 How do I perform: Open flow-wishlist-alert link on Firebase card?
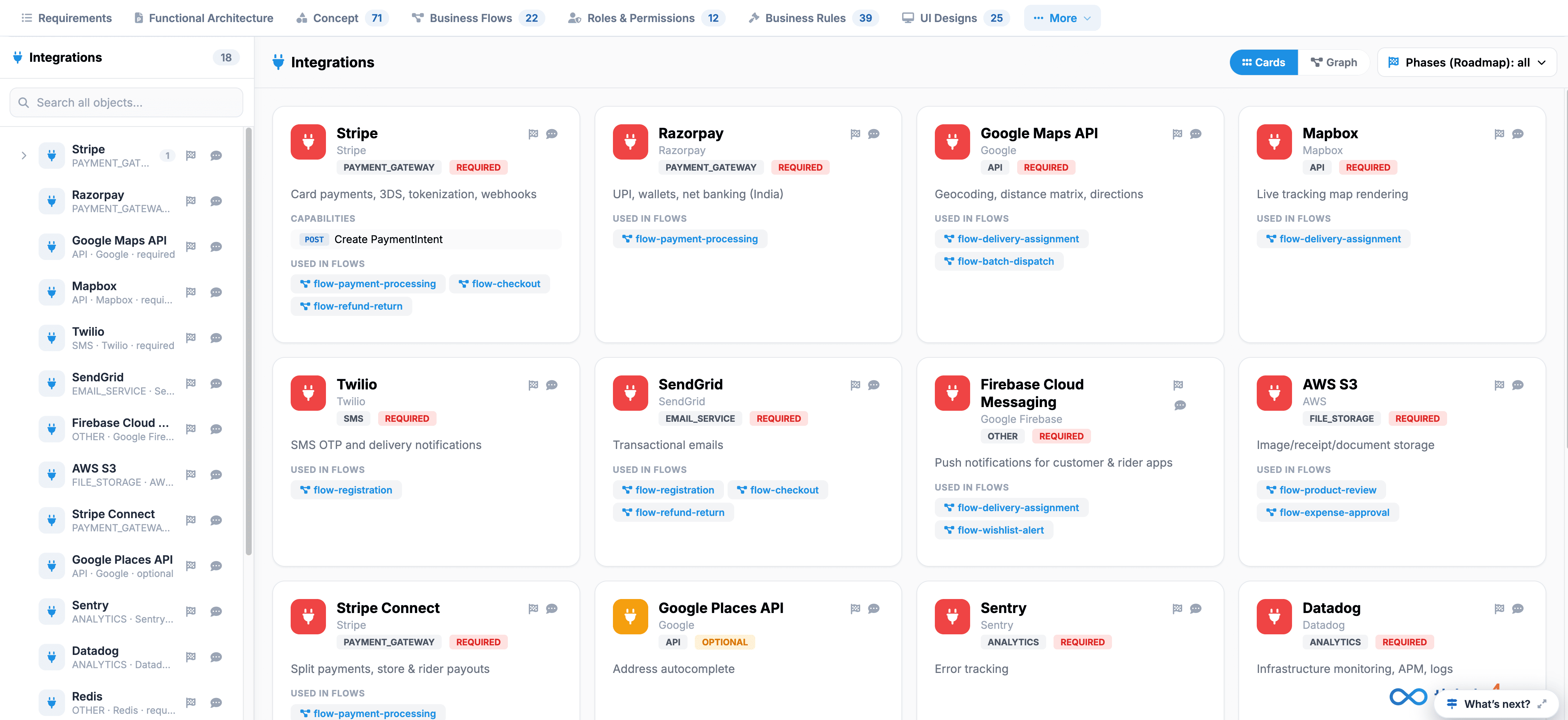(993, 530)
